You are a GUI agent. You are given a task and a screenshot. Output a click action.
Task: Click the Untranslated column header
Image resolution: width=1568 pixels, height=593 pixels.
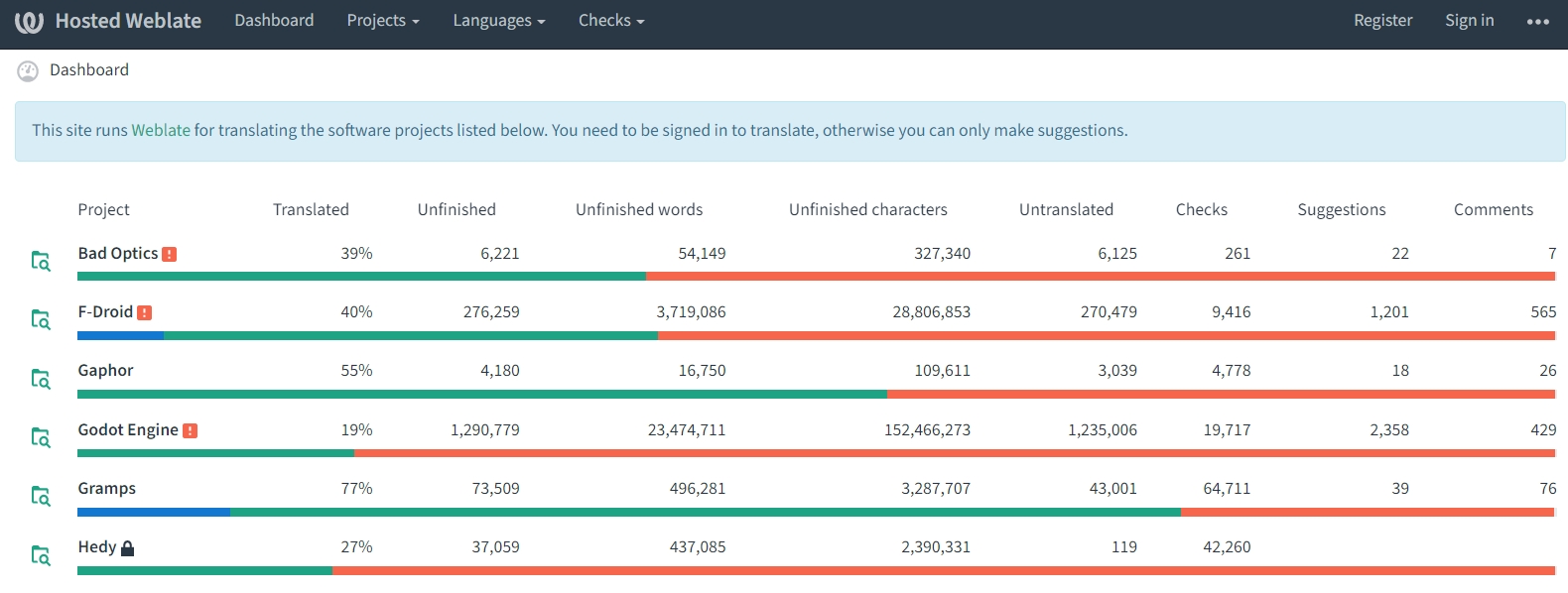1066,209
